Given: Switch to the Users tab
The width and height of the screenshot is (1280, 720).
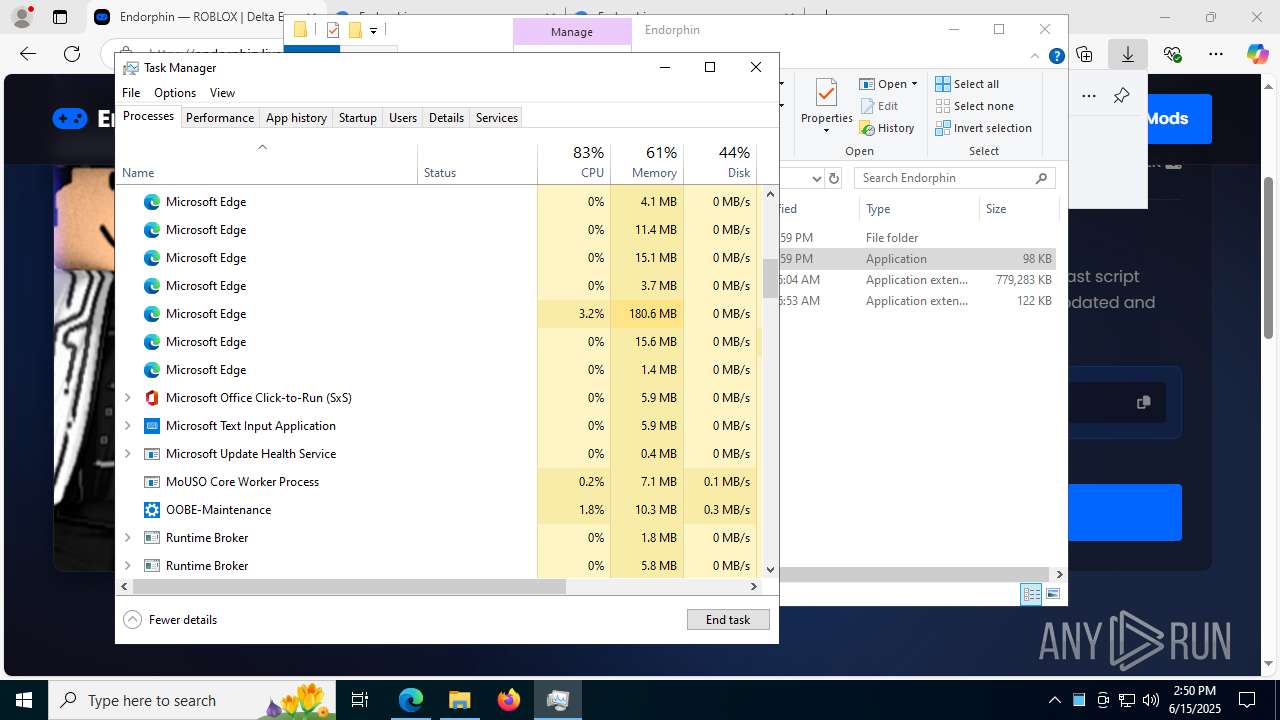Looking at the screenshot, I should pyautogui.click(x=403, y=118).
